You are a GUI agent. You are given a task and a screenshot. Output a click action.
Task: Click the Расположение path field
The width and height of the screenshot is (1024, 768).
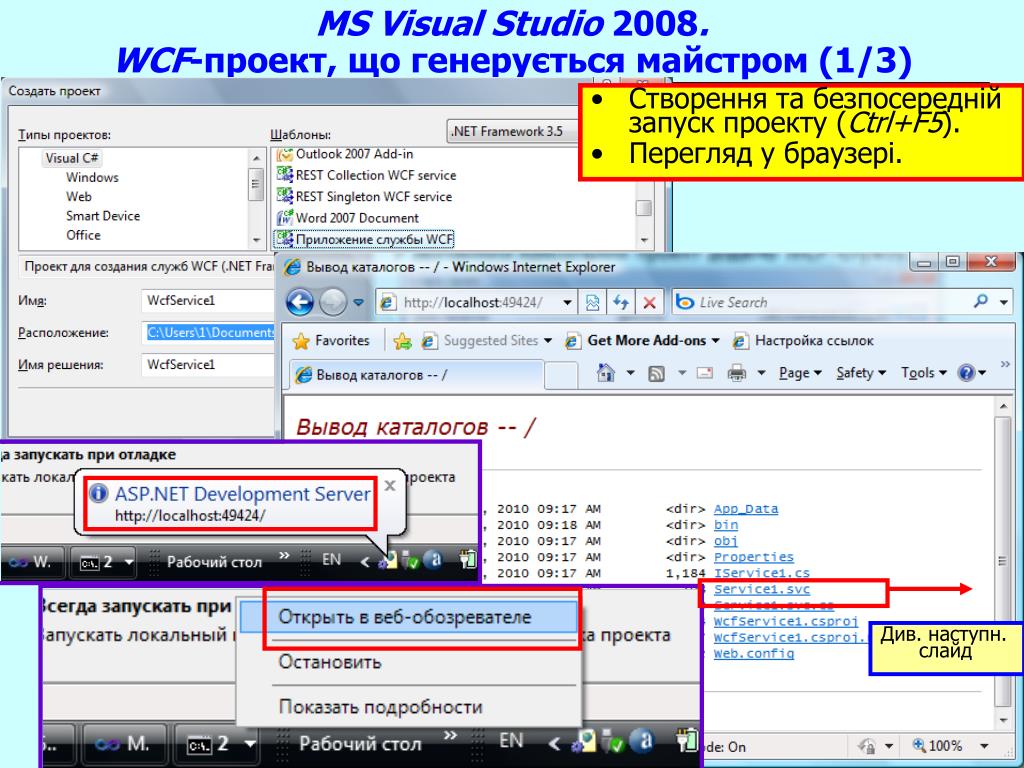pos(208,332)
